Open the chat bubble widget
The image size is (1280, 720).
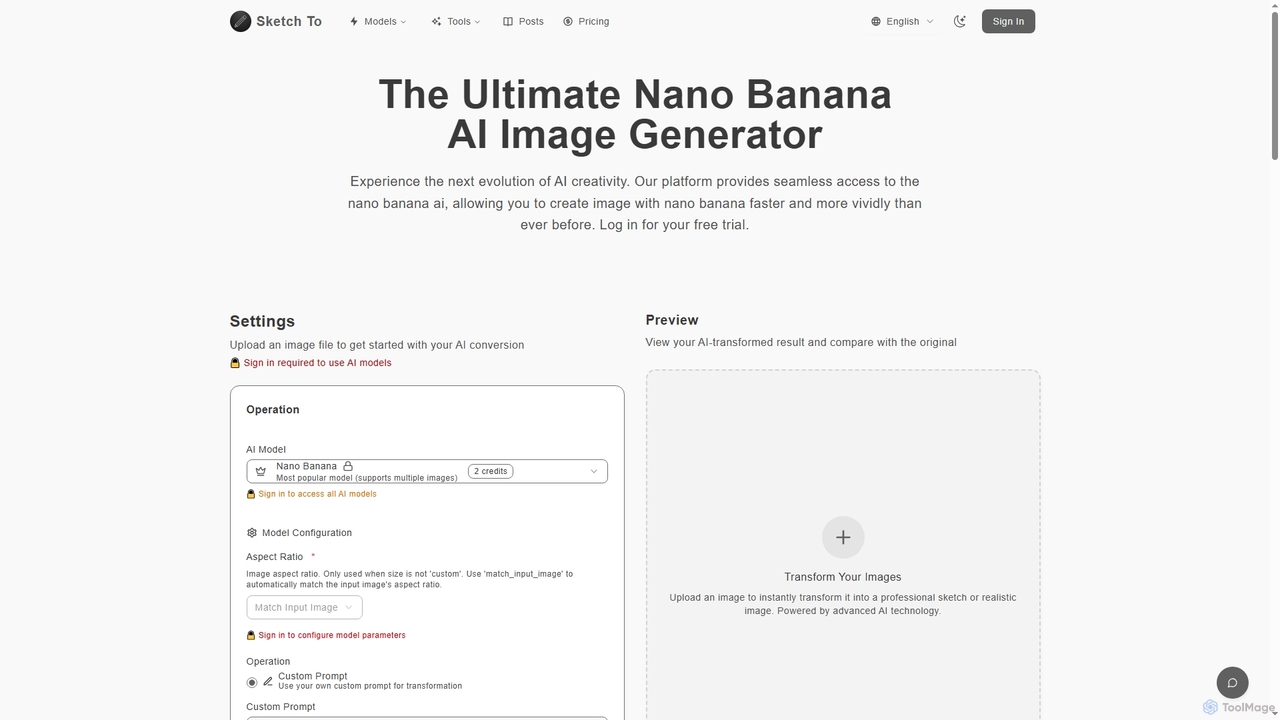click(1232, 683)
